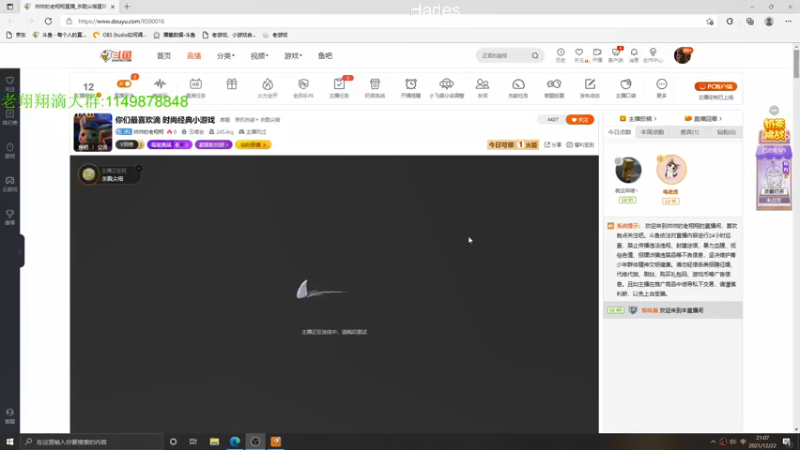Switch to the 钻粉 tab
Screen dimensions: 800x450
pos(726,132)
